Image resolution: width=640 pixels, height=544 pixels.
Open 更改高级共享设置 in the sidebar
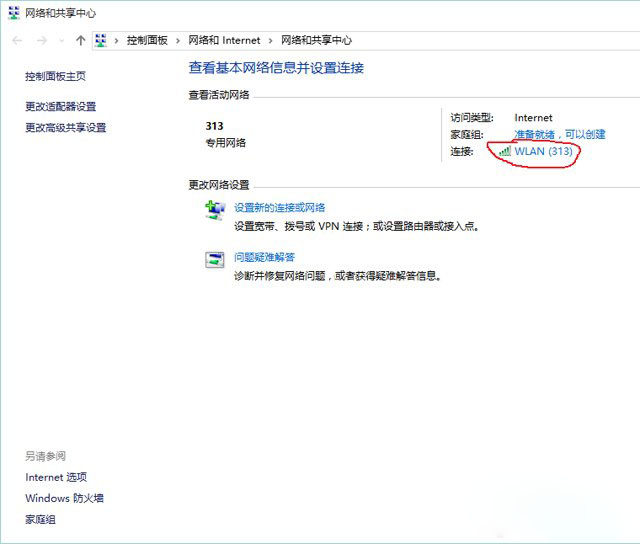coord(66,127)
